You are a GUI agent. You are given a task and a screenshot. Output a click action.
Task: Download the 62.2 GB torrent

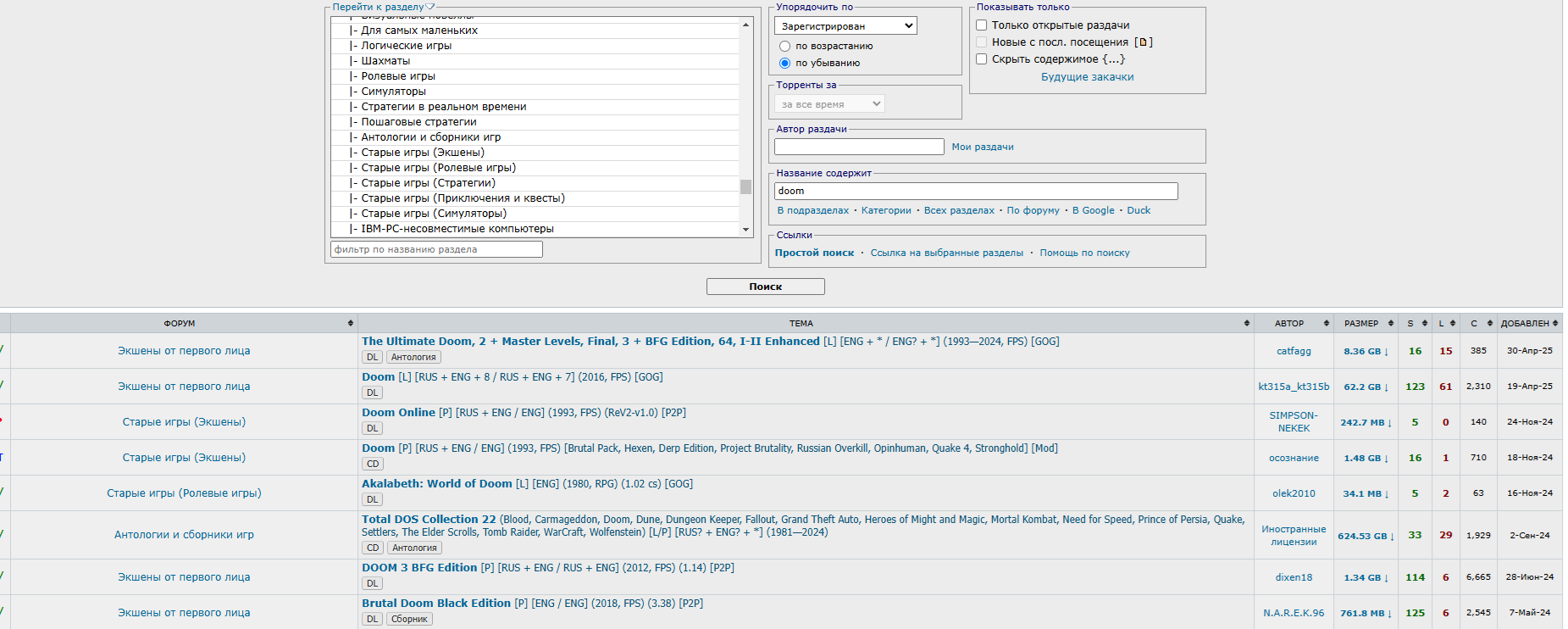pos(1366,387)
